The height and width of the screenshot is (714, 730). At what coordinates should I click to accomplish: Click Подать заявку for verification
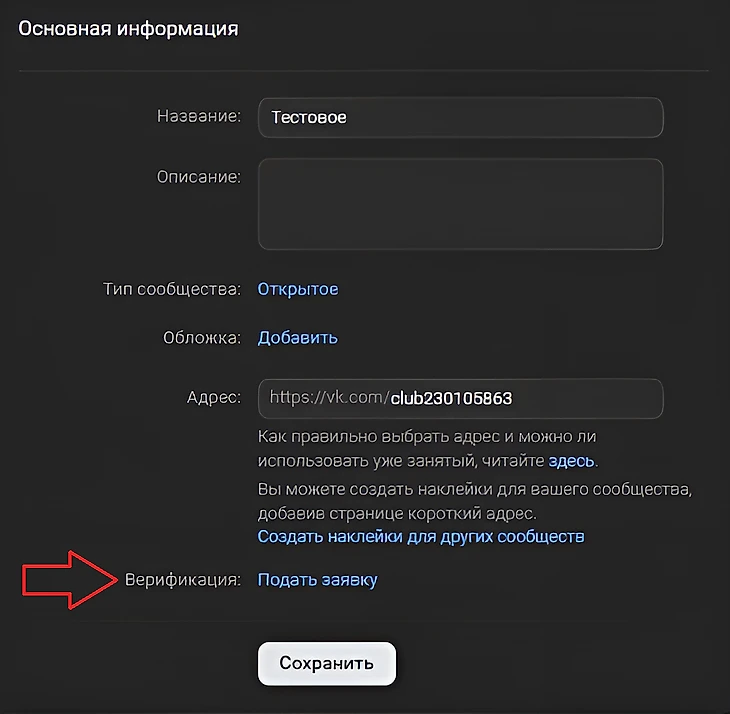tap(318, 579)
